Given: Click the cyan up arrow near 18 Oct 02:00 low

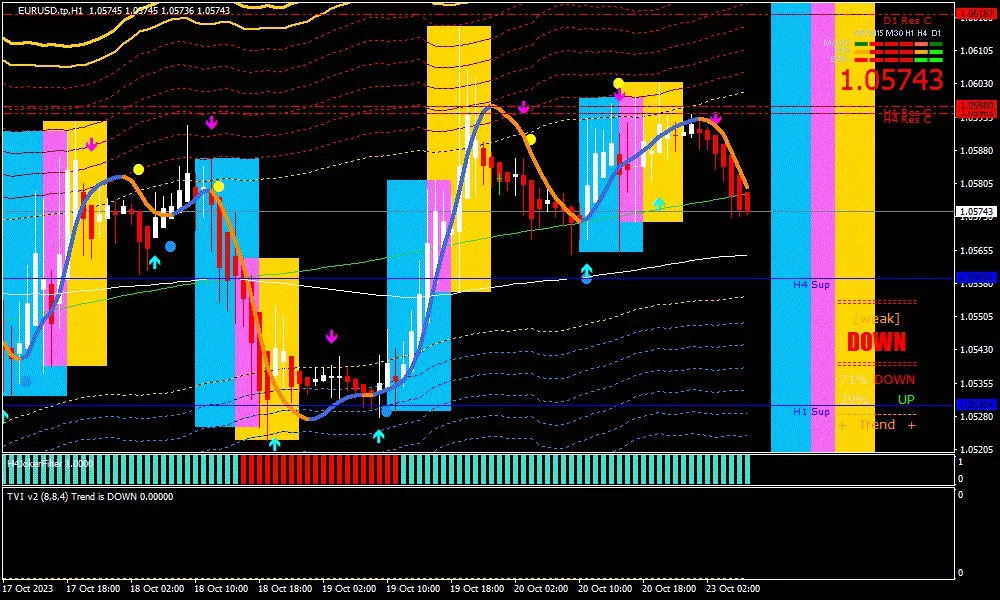Looking at the screenshot, I should [154, 261].
